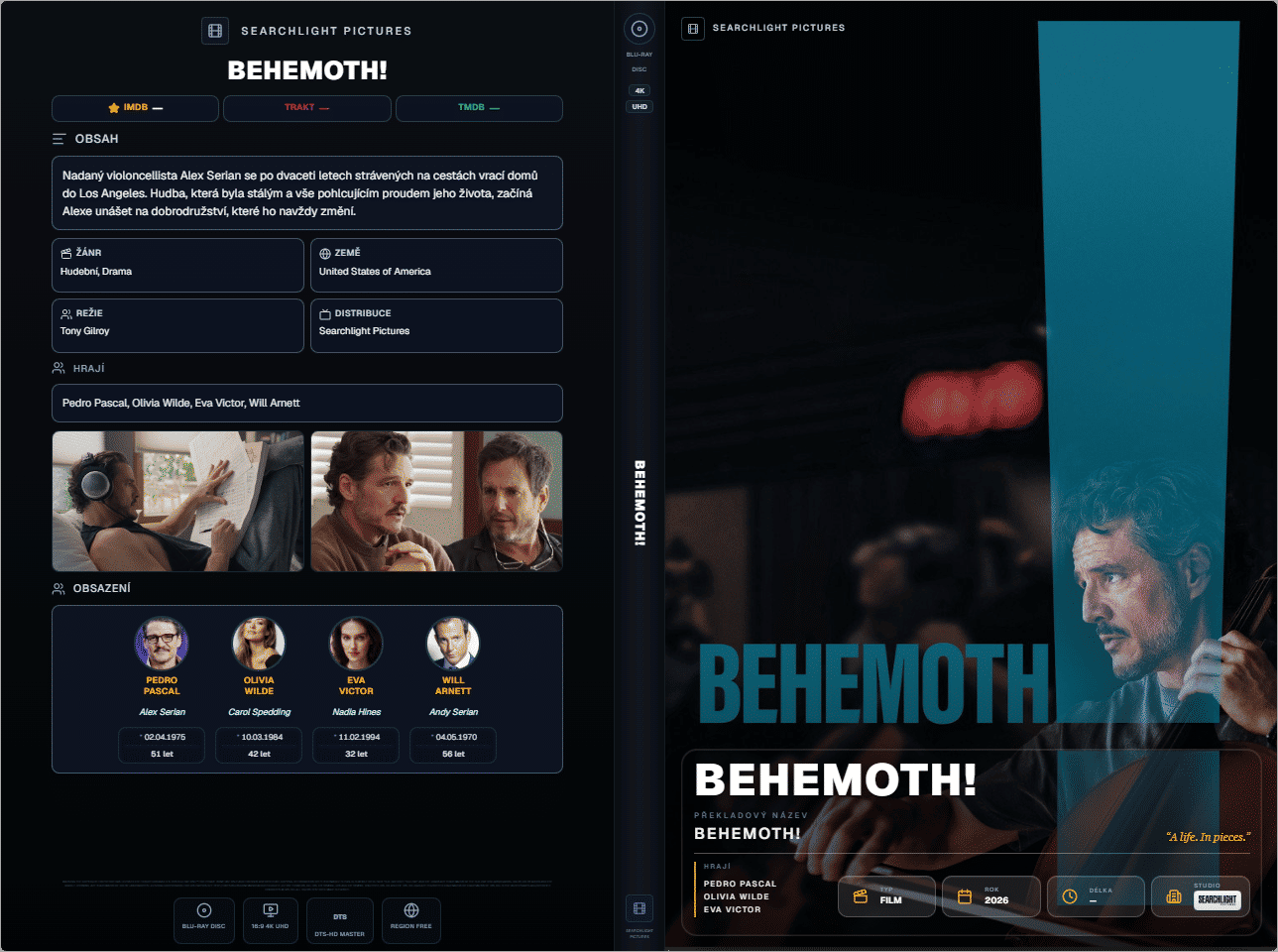The height and width of the screenshot is (952, 1278).
Task: Click Olivia Wilde's cast portrait
Action: tap(259, 644)
